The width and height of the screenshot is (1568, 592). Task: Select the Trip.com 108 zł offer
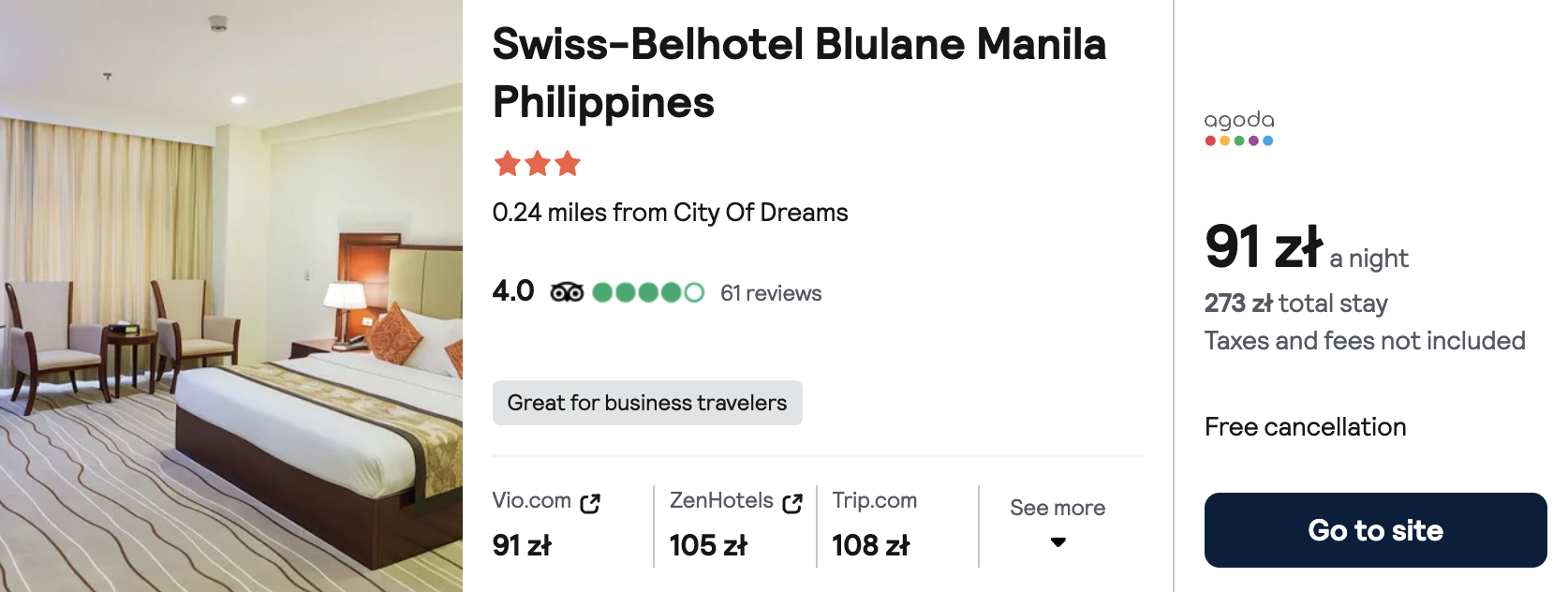(x=871, y=544)
